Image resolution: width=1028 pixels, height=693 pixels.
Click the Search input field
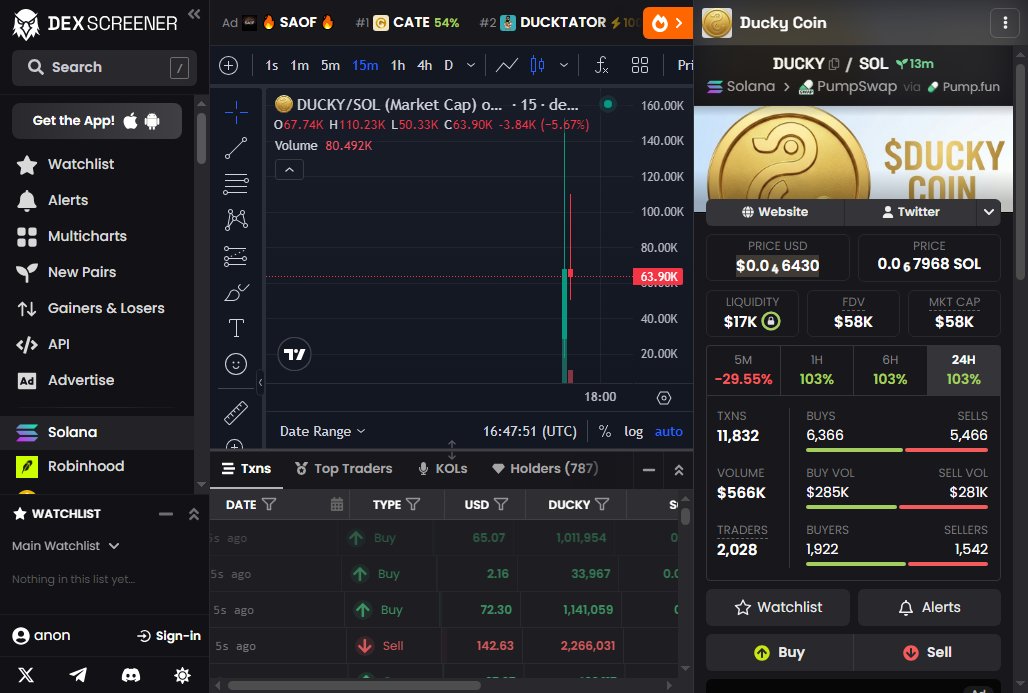(x=104, y=68)
